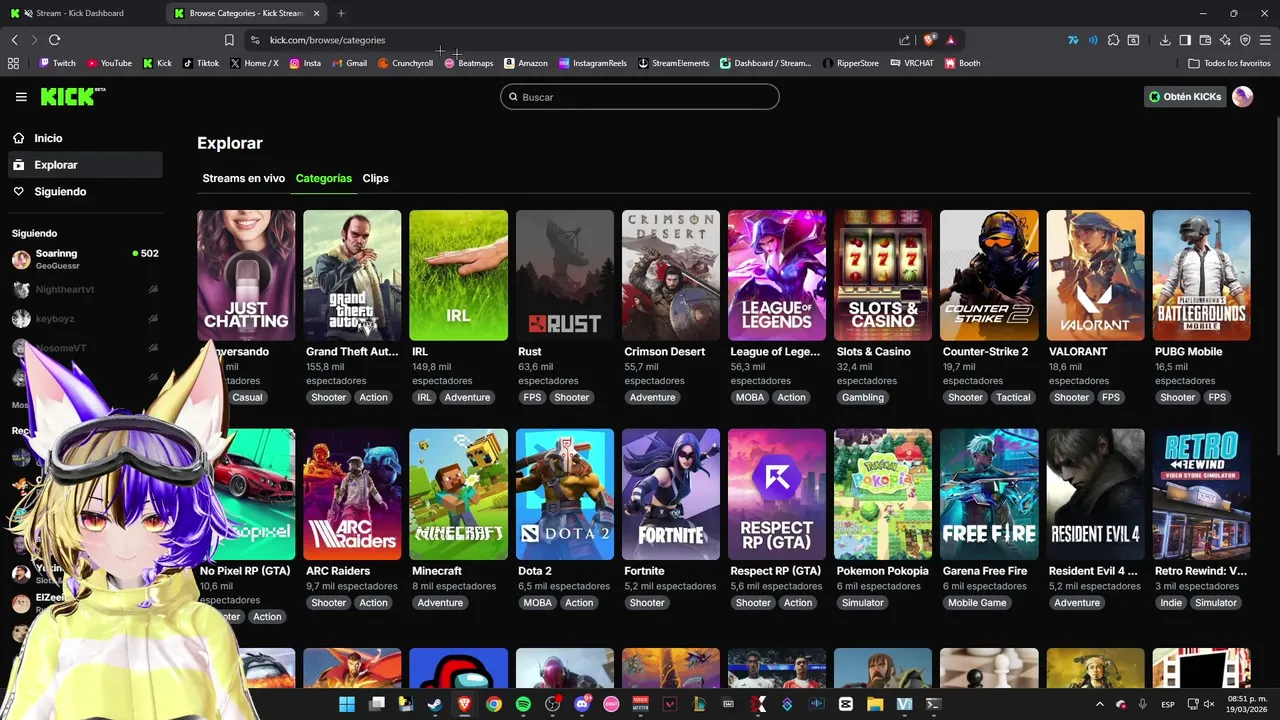This screenshot has width=1280, height=720.
Task: Open the Crunchyroll bookmark
Action: pos(405,63)
